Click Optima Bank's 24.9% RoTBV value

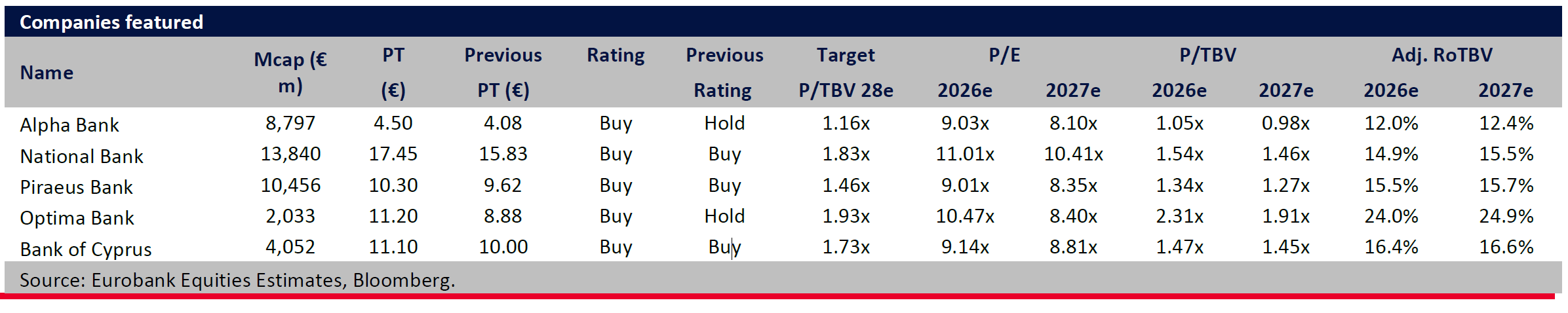[1506, 216]
